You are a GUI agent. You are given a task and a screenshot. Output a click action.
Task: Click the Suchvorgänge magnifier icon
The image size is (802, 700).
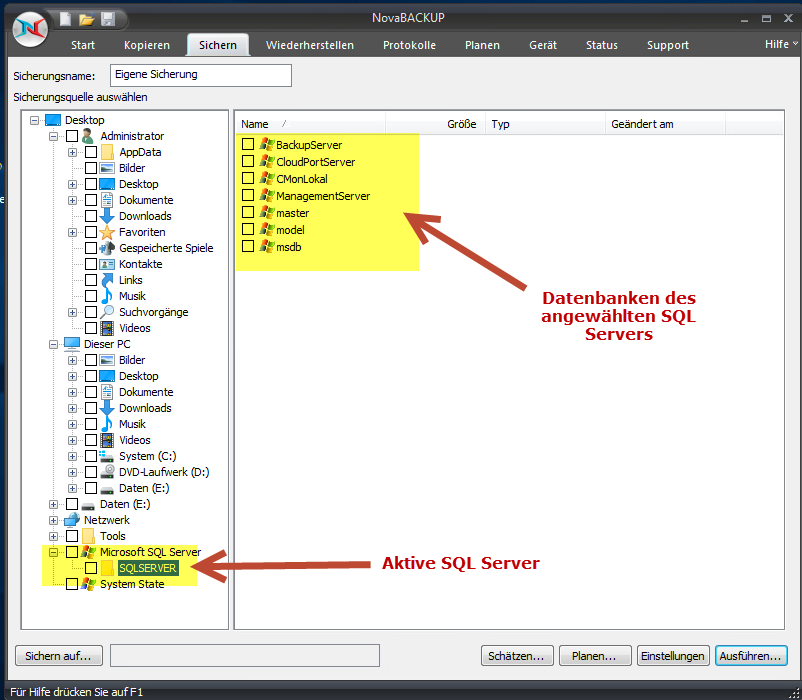(107, 312)
